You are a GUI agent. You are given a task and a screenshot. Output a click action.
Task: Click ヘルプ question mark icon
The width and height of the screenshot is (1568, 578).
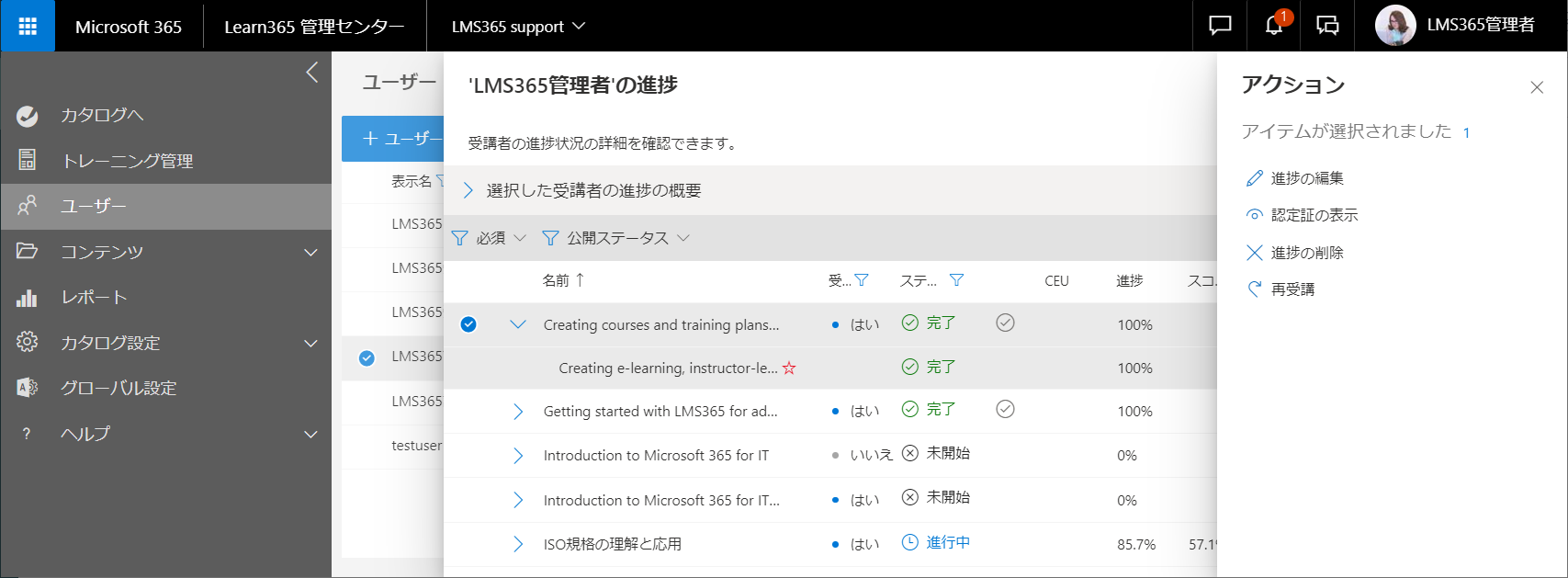(x=27, y=434)
